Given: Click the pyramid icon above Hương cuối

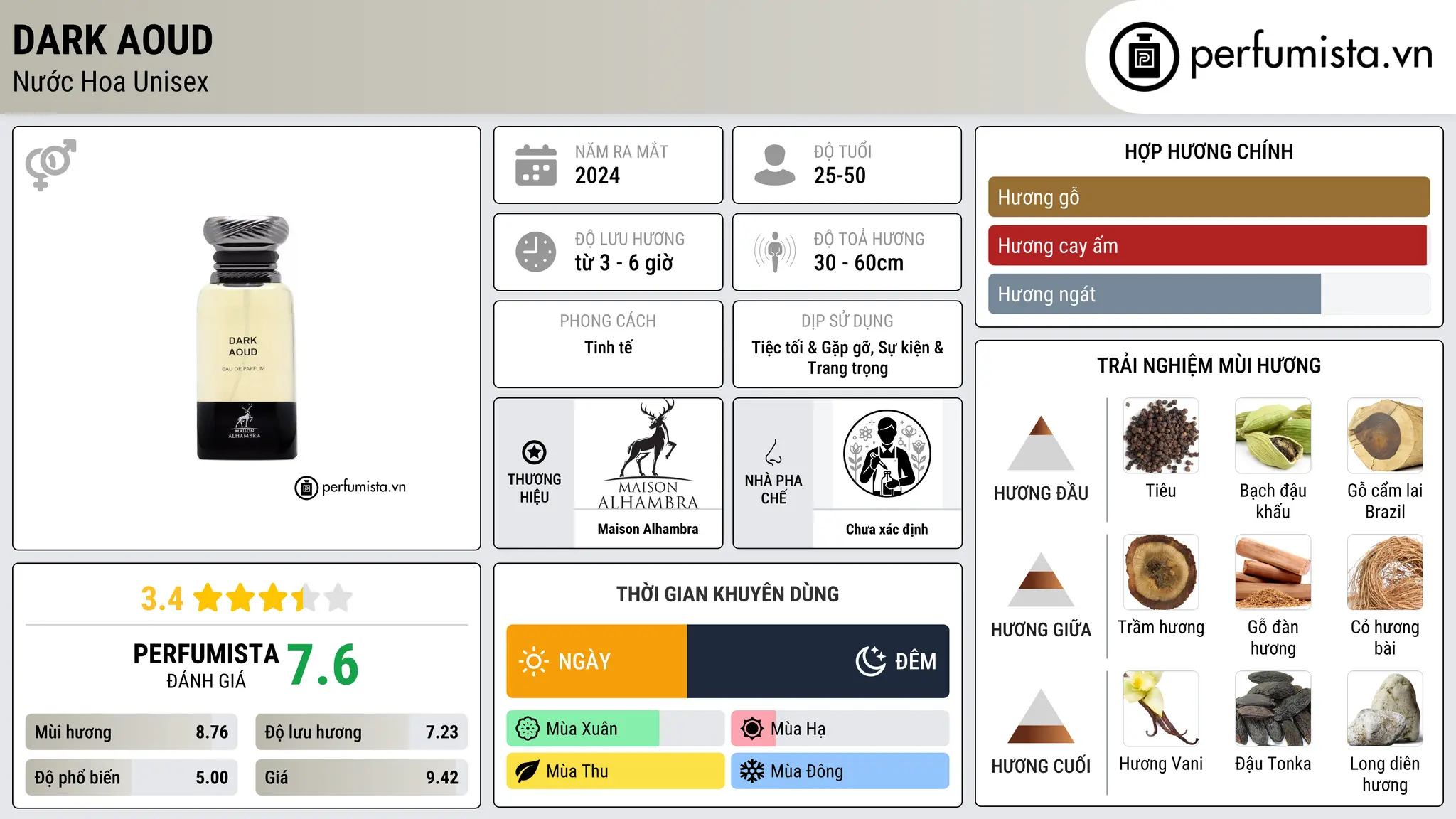Looking at the screenshot, I should [1042, 716].
